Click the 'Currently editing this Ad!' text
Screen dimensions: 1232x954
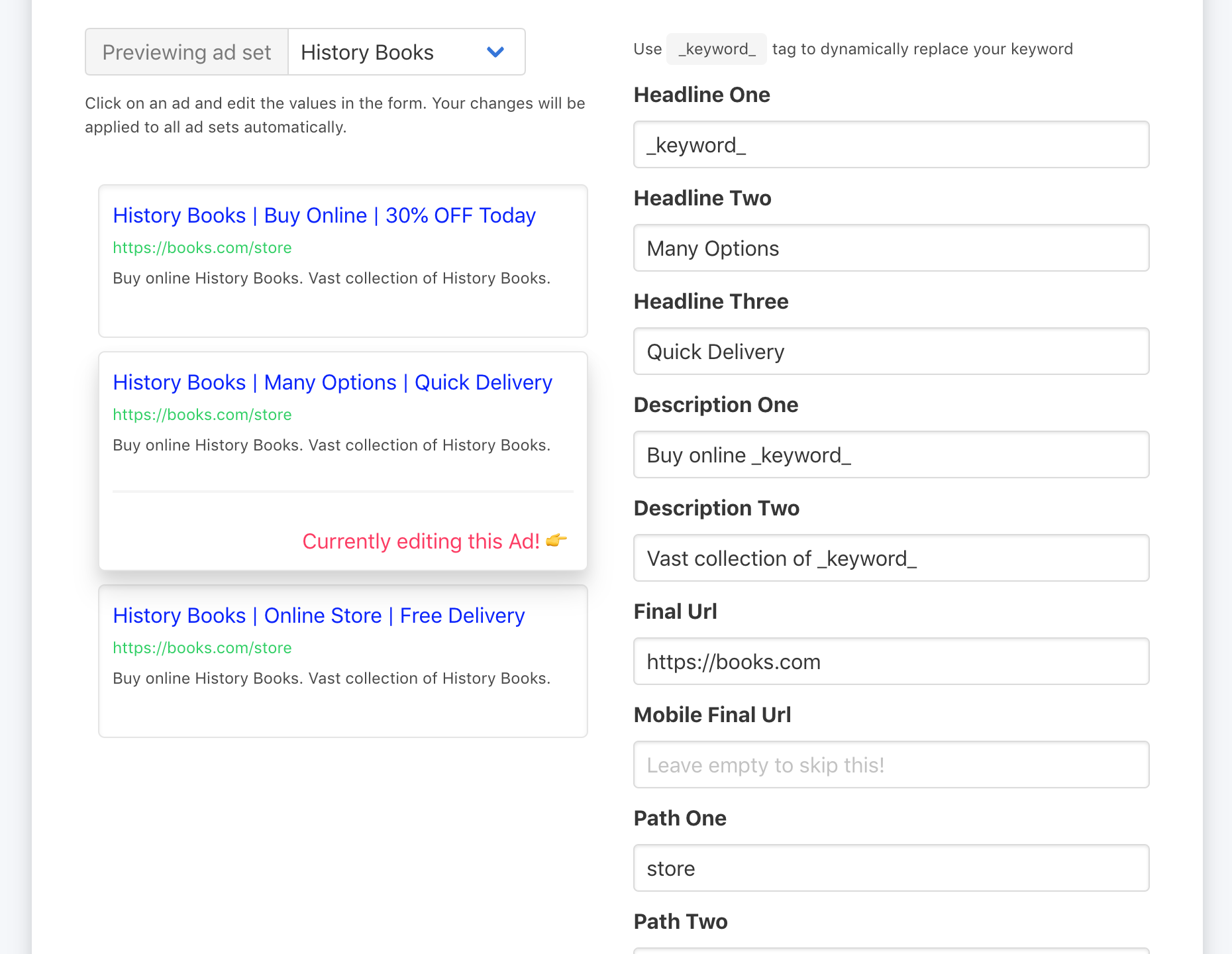click(421, 541)
